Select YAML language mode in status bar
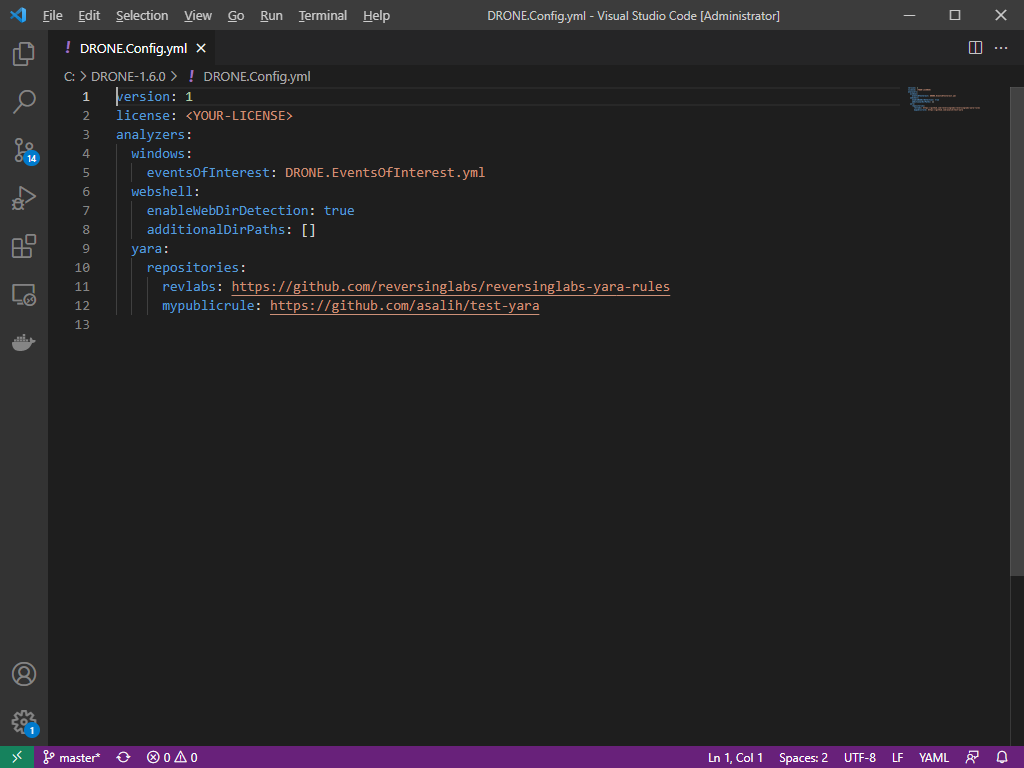 pyautogui.click(x=934, y=758)
